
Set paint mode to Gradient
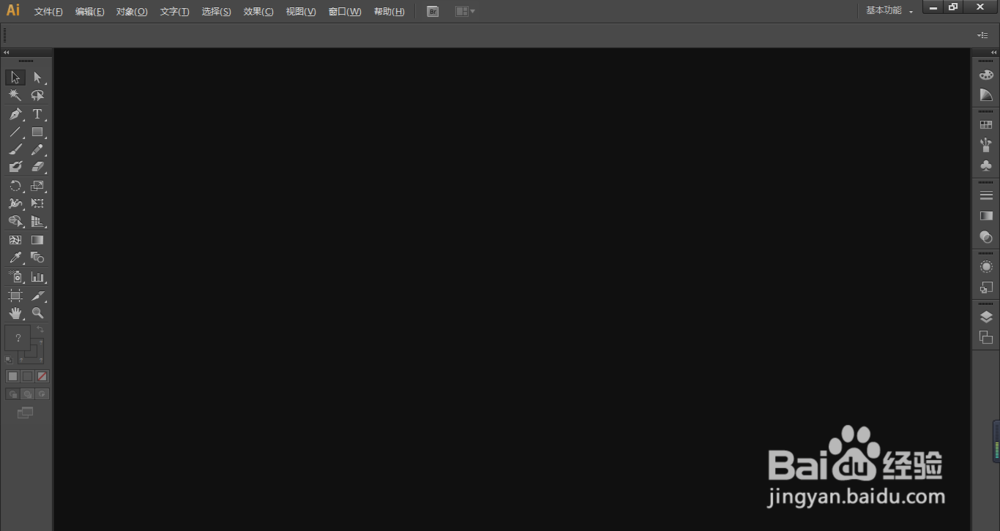27,376
